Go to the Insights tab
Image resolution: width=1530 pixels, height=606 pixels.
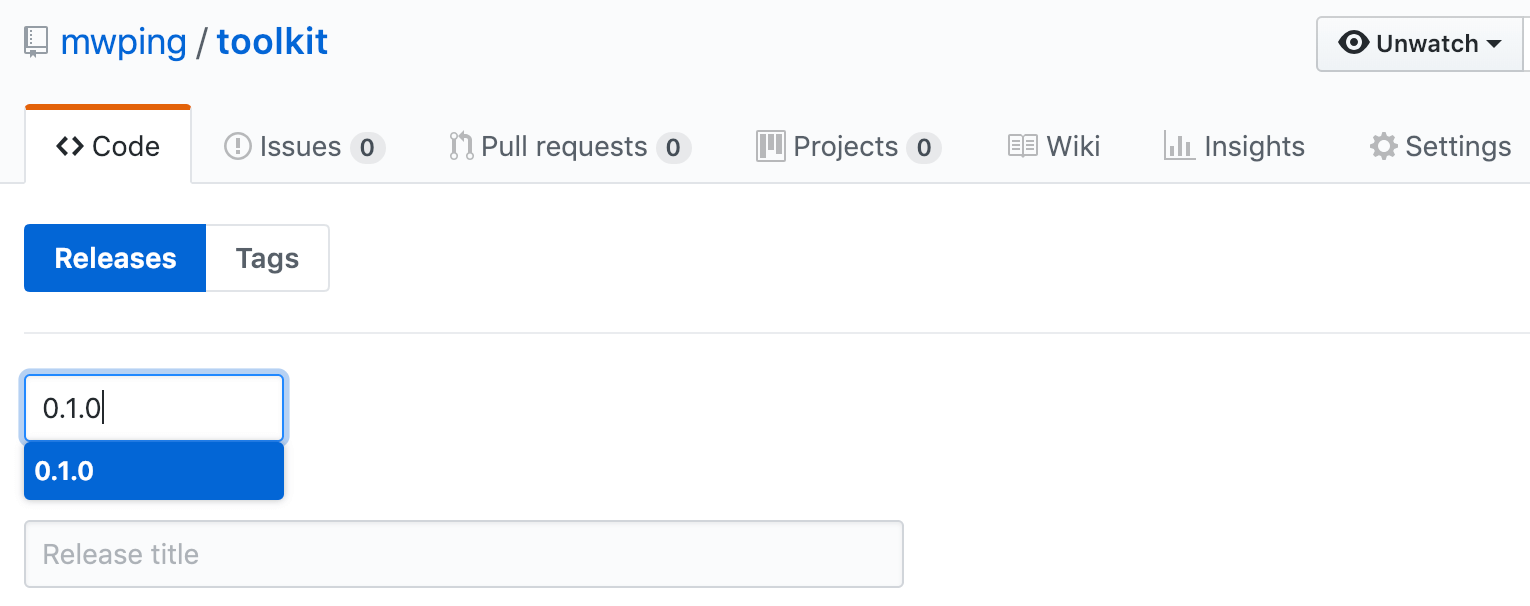[x=1235, y=147]
